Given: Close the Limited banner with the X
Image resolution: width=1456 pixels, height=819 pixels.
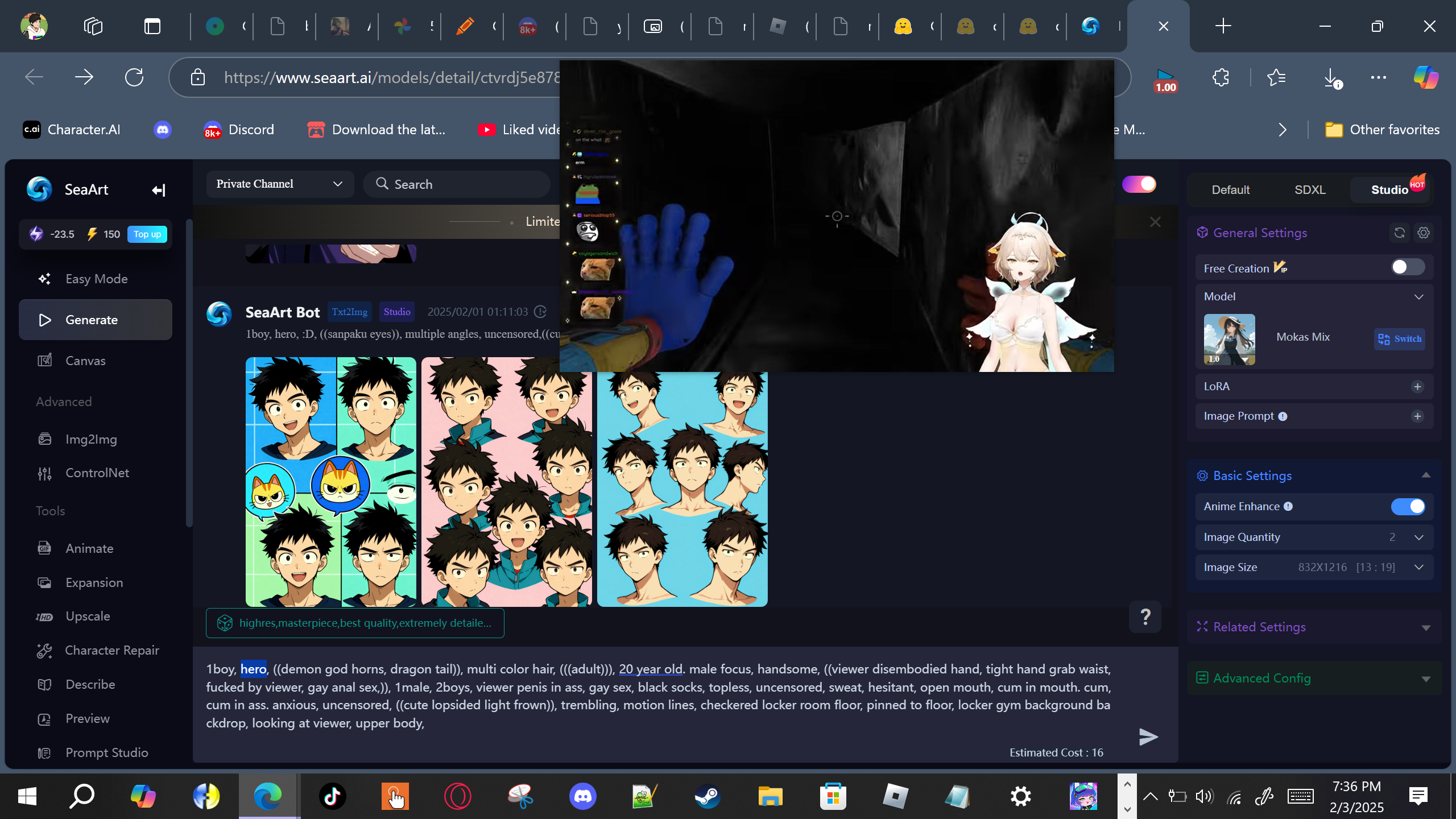Looking at the screenshot, I should (1155, 222).
